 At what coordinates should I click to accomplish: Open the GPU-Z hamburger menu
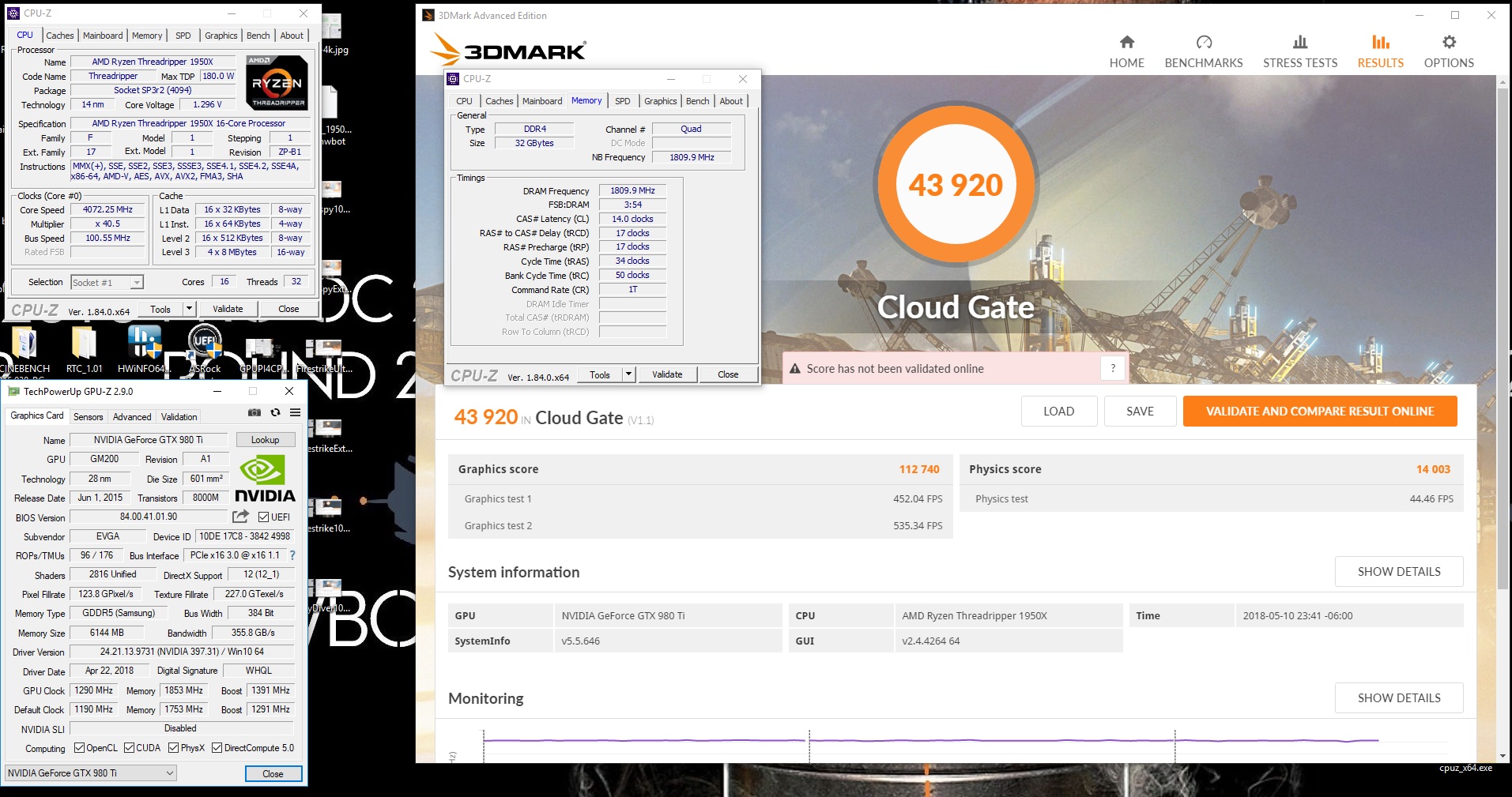point(295,412)
